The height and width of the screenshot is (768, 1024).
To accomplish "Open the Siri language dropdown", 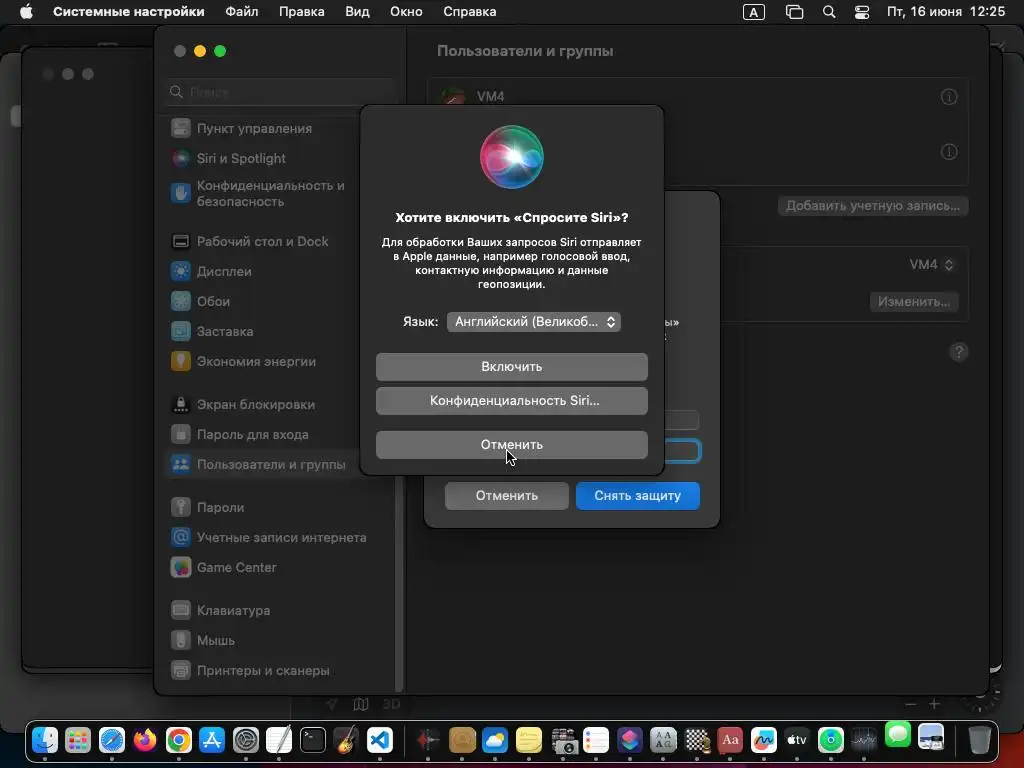I will (534, 322).
